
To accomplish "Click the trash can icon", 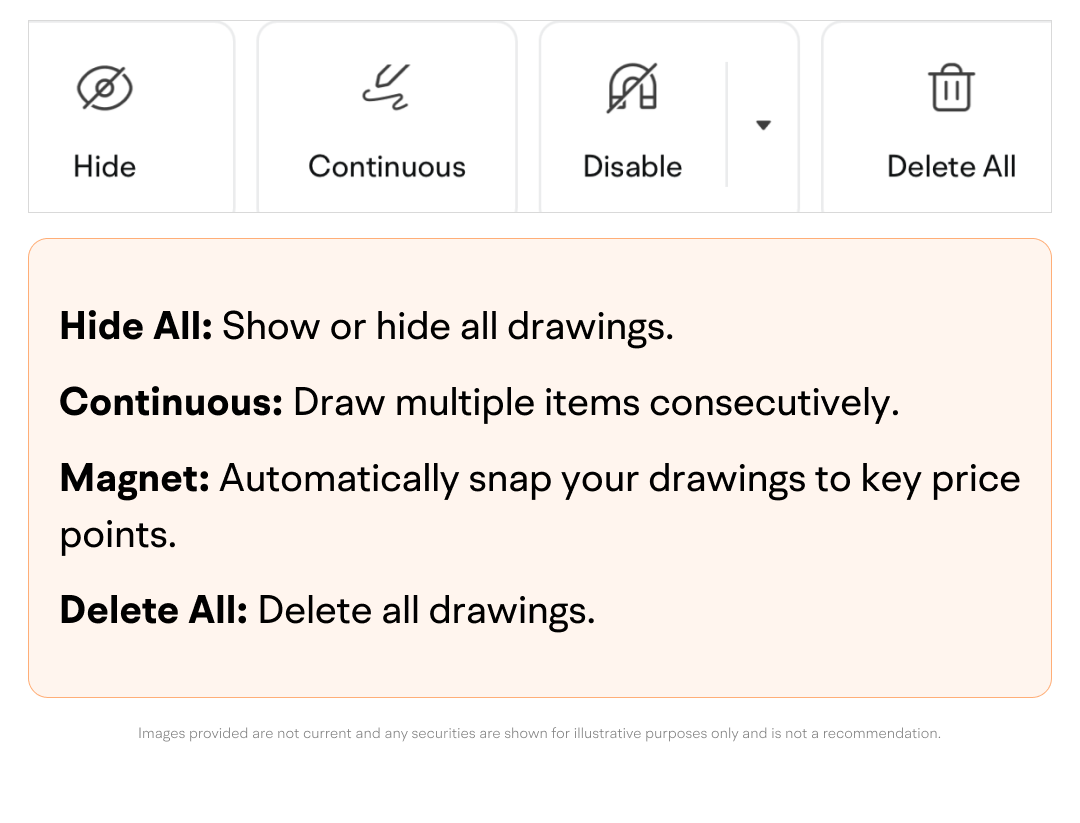I will (x=951, y=88).
